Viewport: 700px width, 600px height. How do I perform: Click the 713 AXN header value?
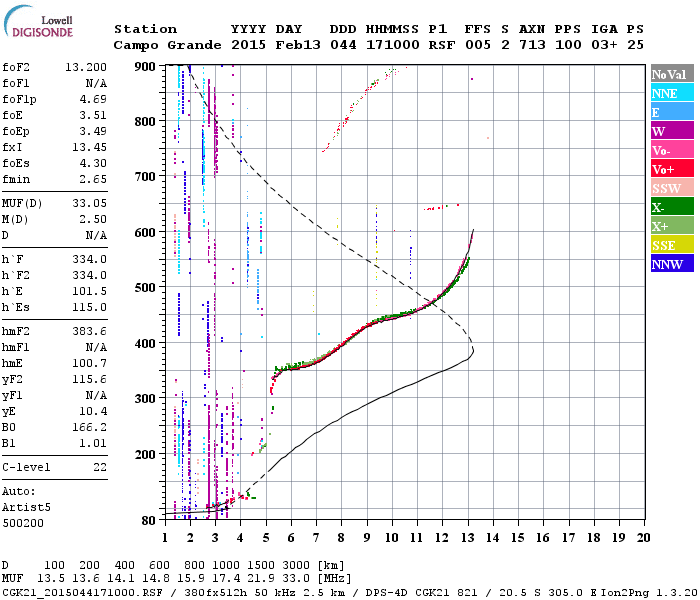532,45
